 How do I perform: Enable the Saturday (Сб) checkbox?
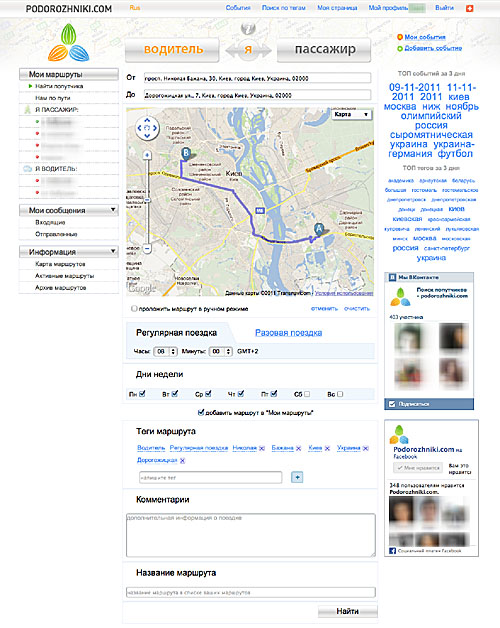(x=307, y=394)
